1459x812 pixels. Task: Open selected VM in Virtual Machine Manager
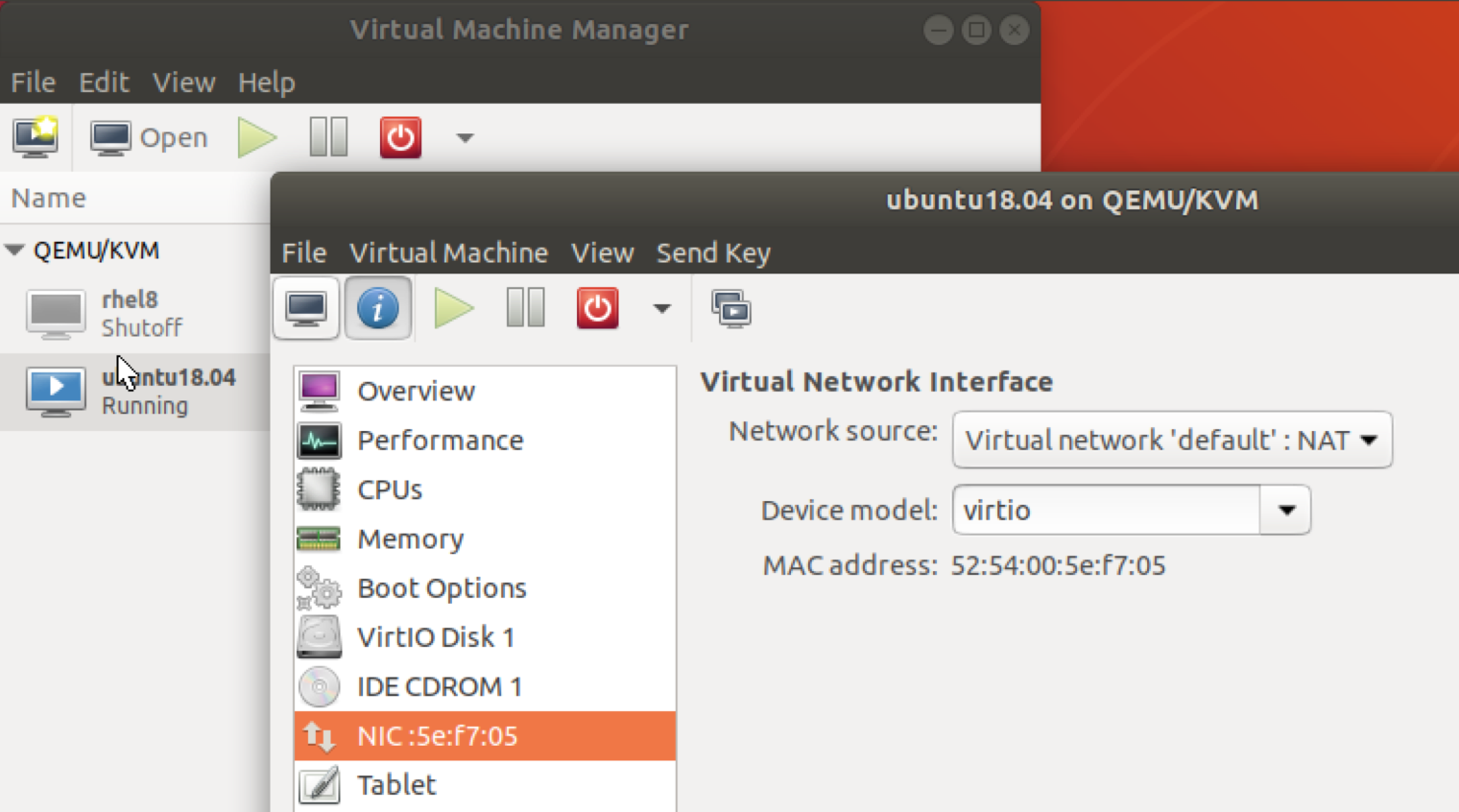(149, 137)
